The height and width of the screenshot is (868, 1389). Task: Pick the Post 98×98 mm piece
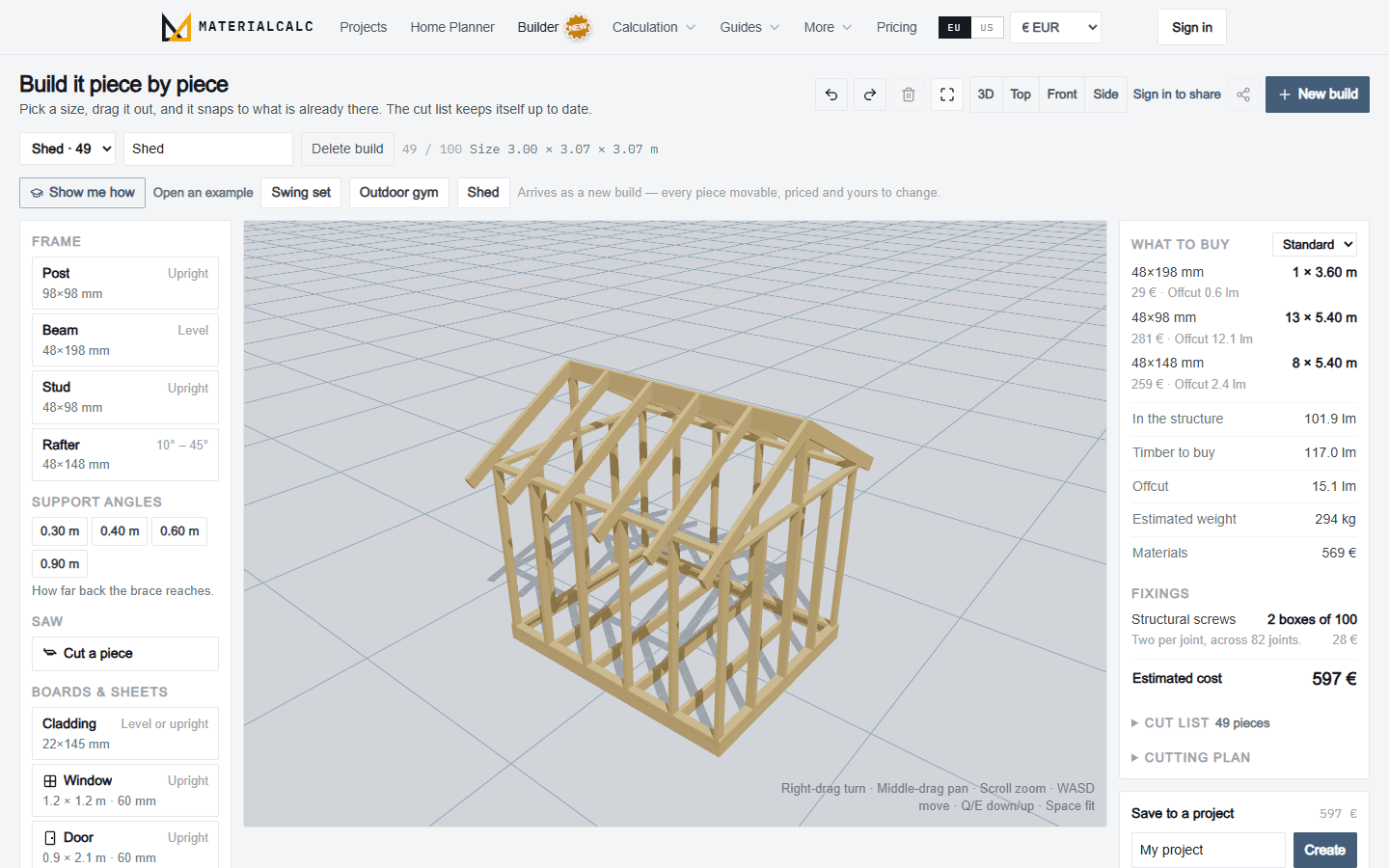pyautogui.click(x=125, y=283)
